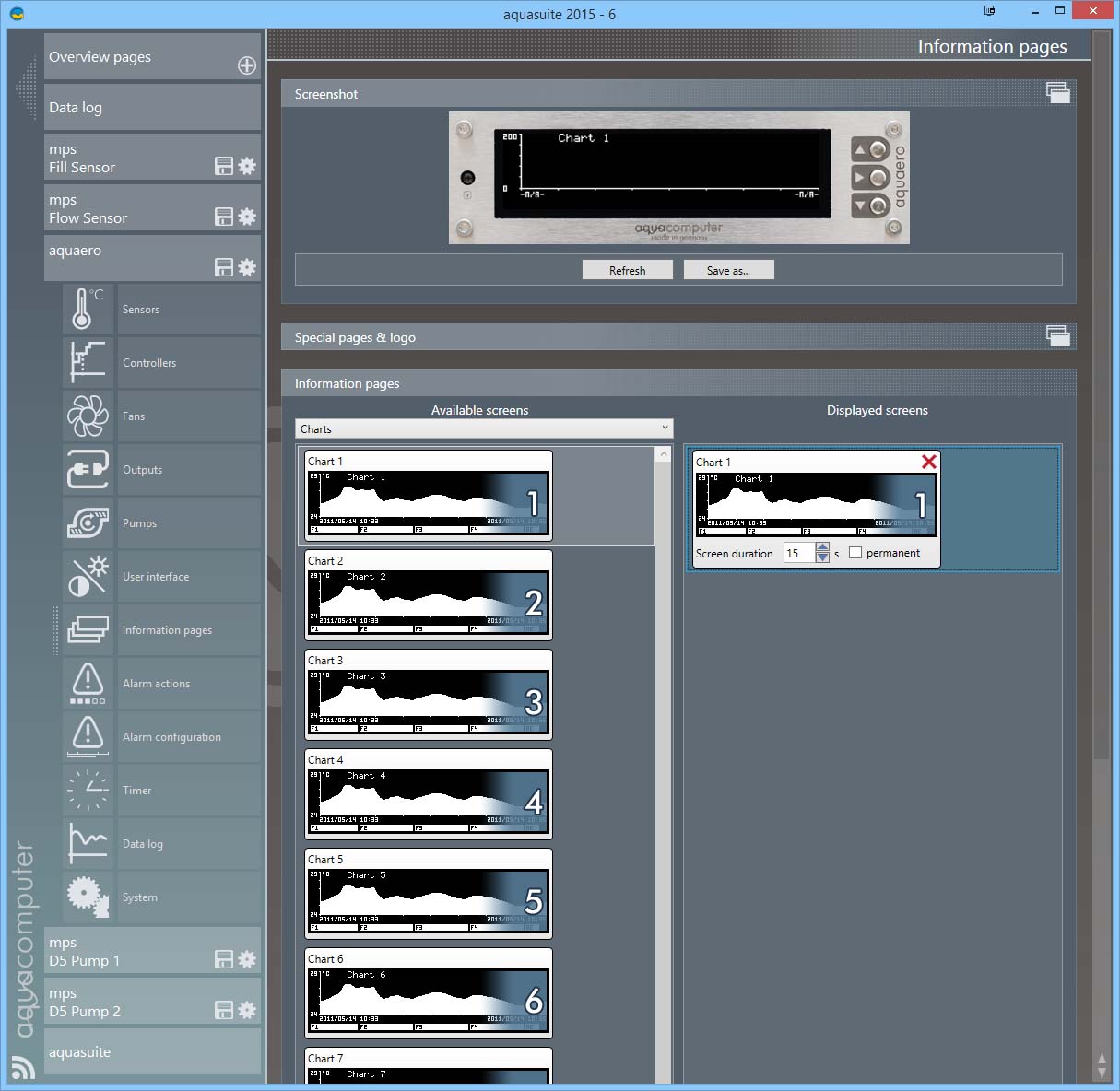Open the Controllers icon
1120x1091 pixels.
click(x=88, y=363)
